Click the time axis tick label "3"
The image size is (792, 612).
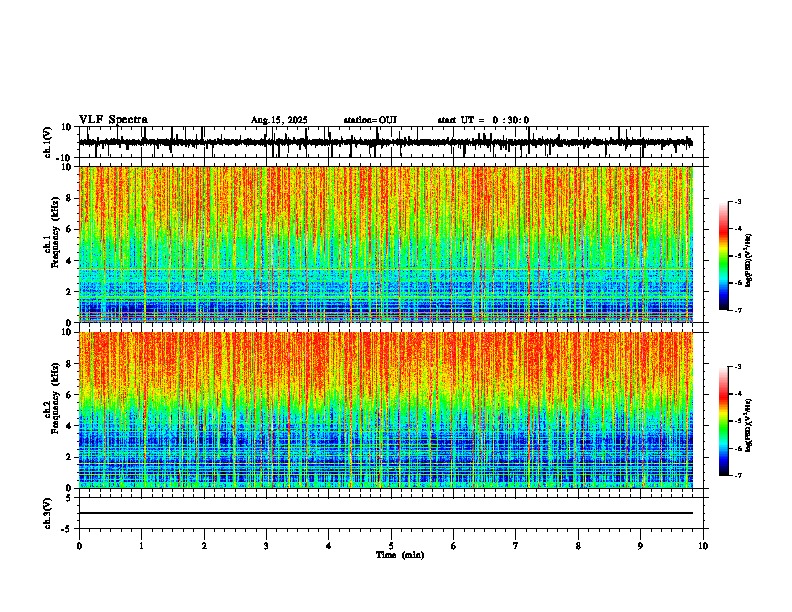(266, 546)
